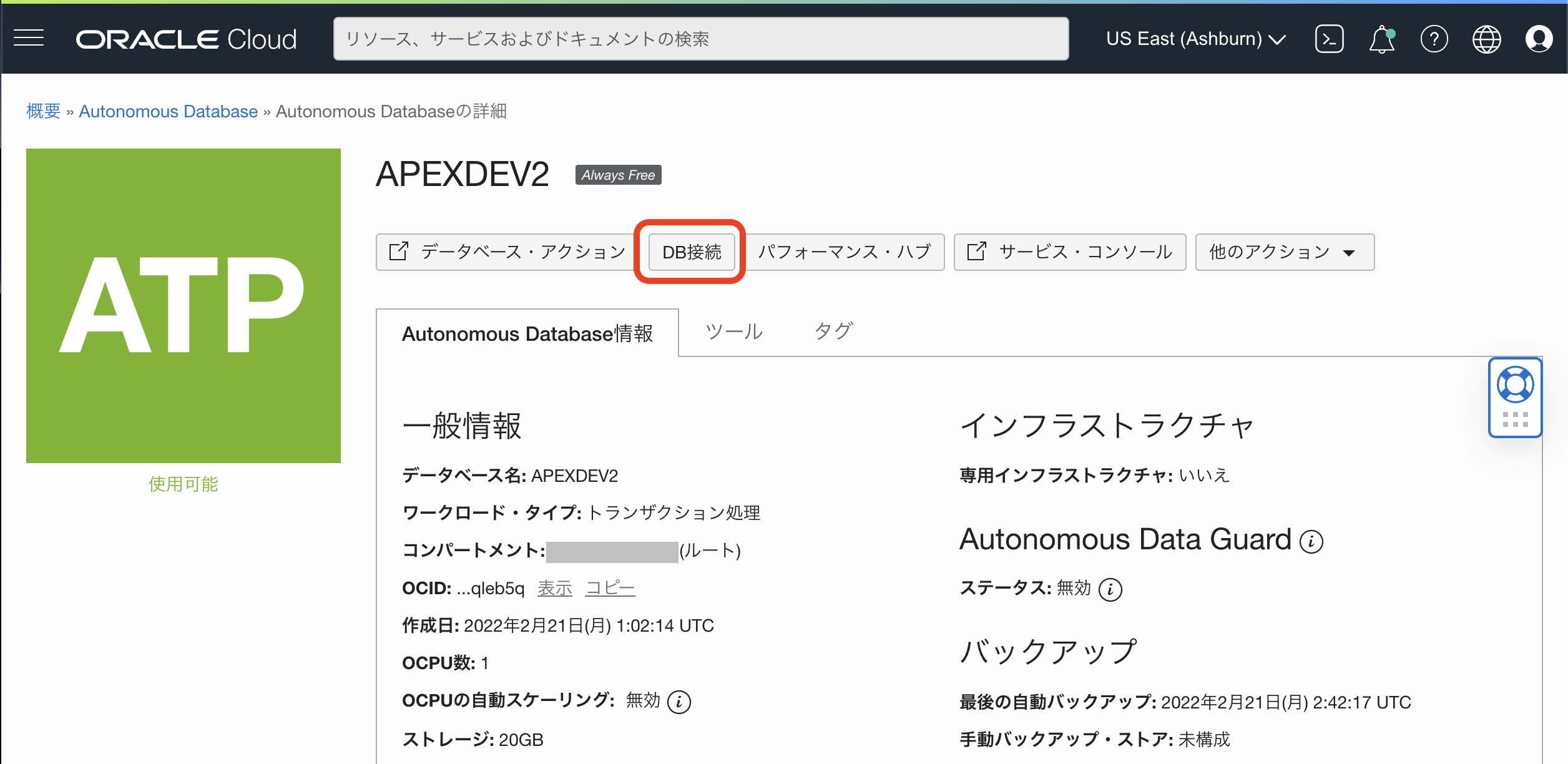Select the Autonomous Database情報 tab
This screenshot has height=764, width=1568.
coord(527,333)
